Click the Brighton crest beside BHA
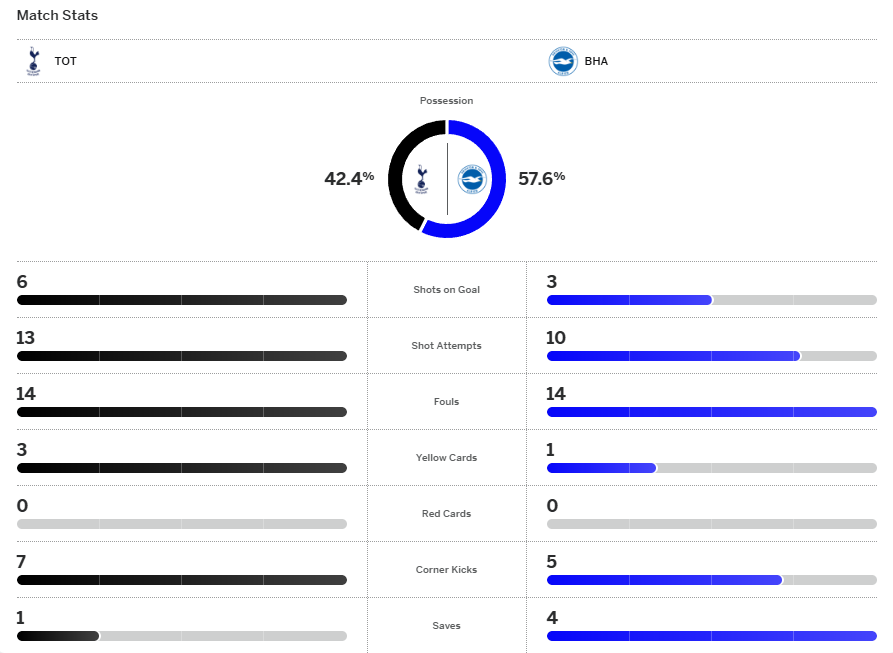This screenshot has width=893, height=653. coord(563,61)
